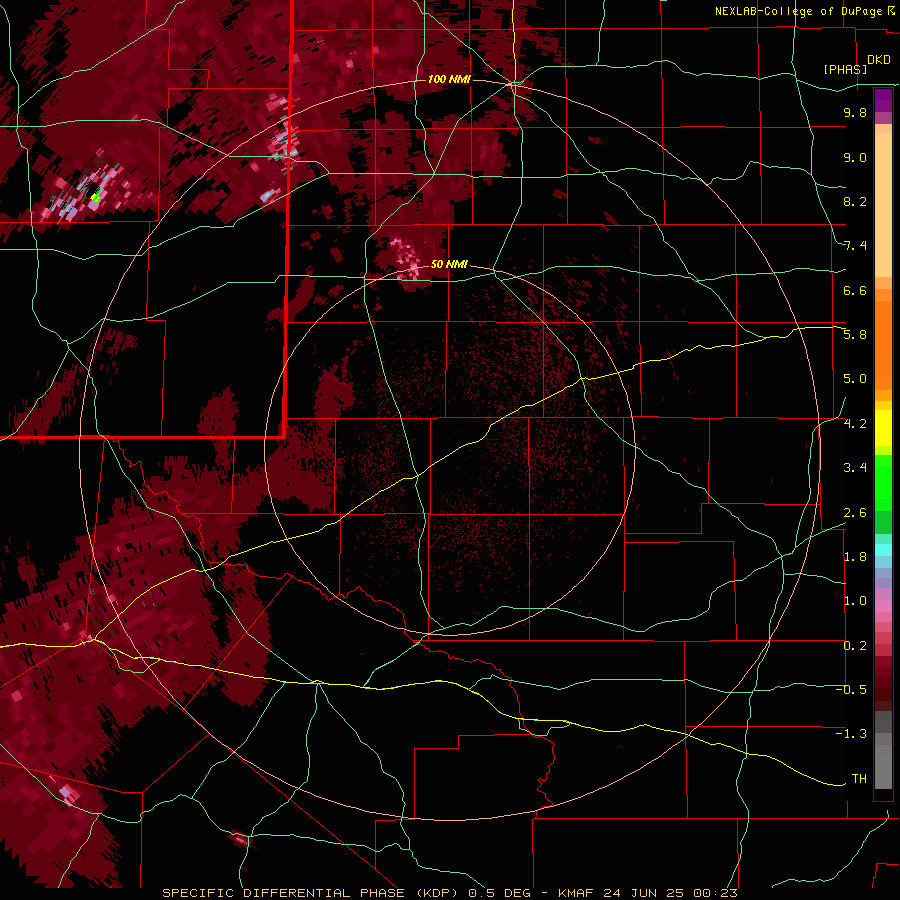This screenshot has height=900, width=900.
Task: Click the purple swatch at top of legend
Action: coord(883,100)
